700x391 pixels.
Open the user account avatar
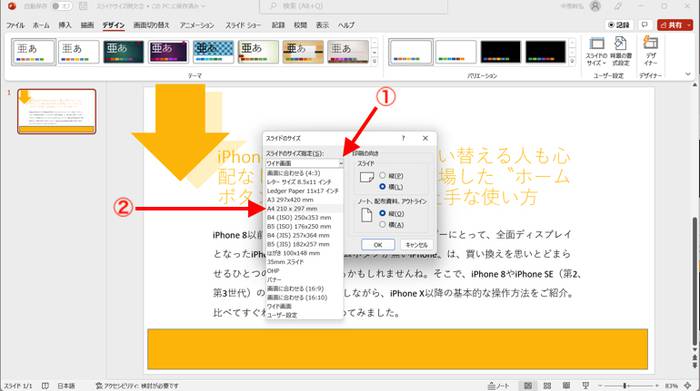coord(595,6)
